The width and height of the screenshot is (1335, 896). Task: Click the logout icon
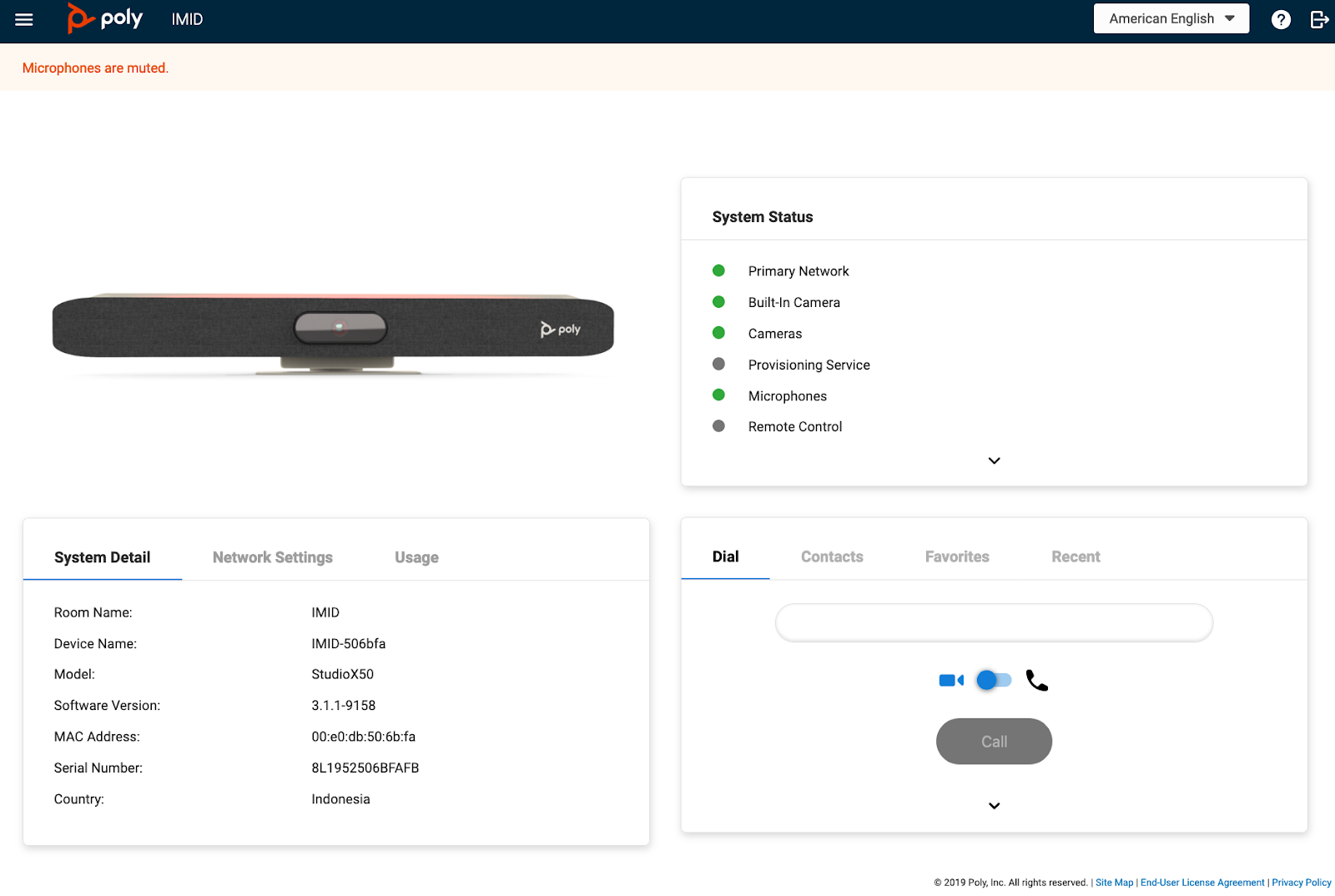click(x=1318, y=19)
